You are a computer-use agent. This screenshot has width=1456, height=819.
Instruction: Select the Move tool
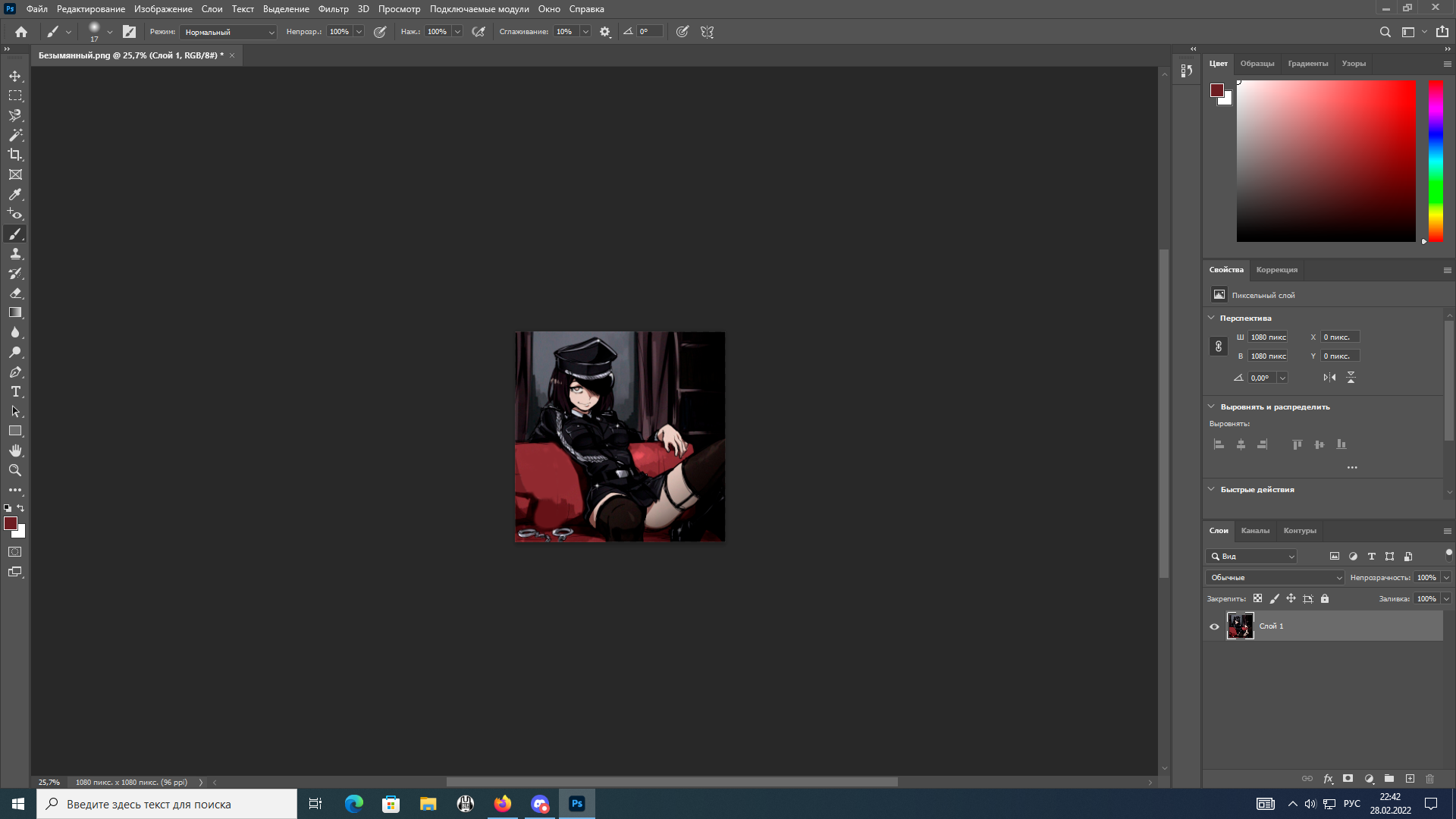pos(15,76)
